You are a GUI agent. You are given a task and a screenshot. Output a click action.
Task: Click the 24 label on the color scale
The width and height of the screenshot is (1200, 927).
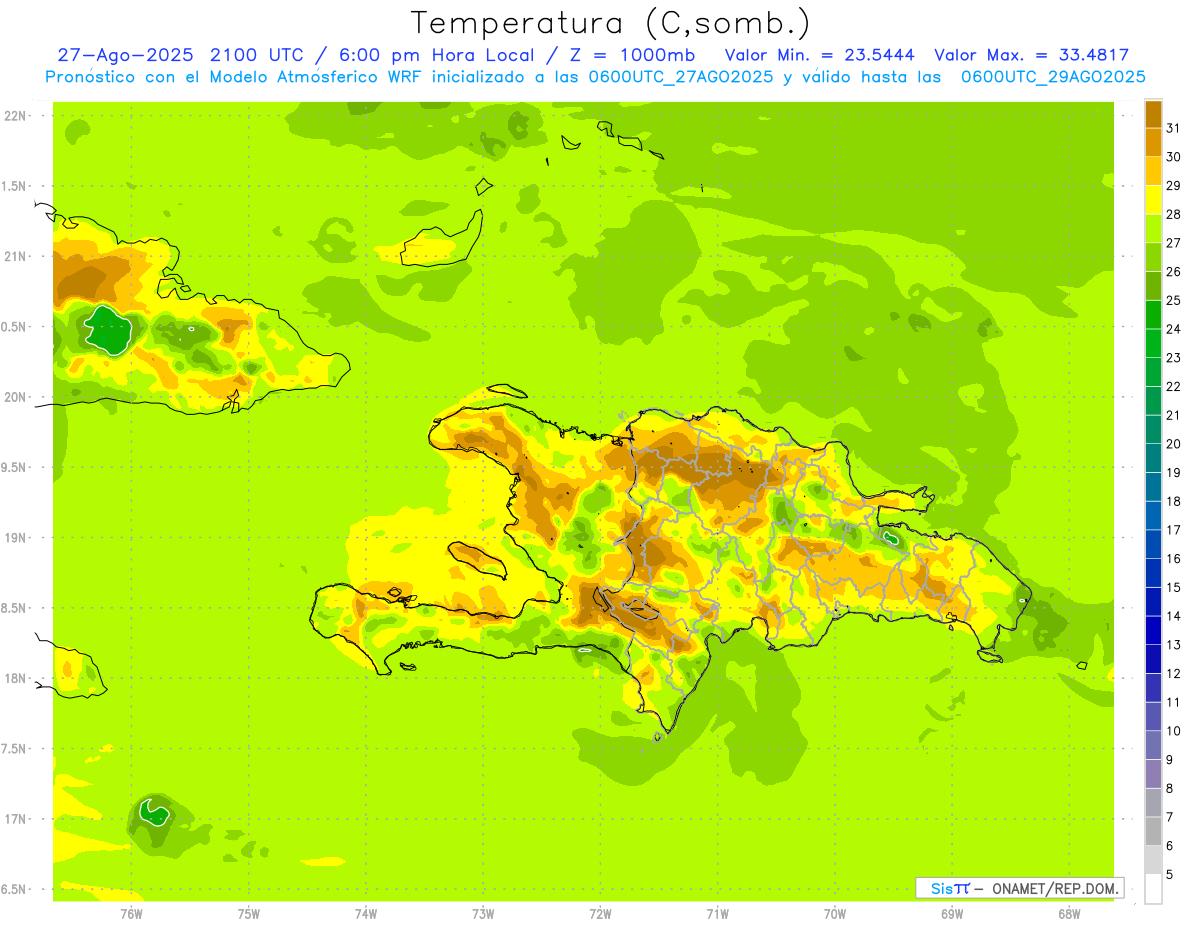point(1174,329)
